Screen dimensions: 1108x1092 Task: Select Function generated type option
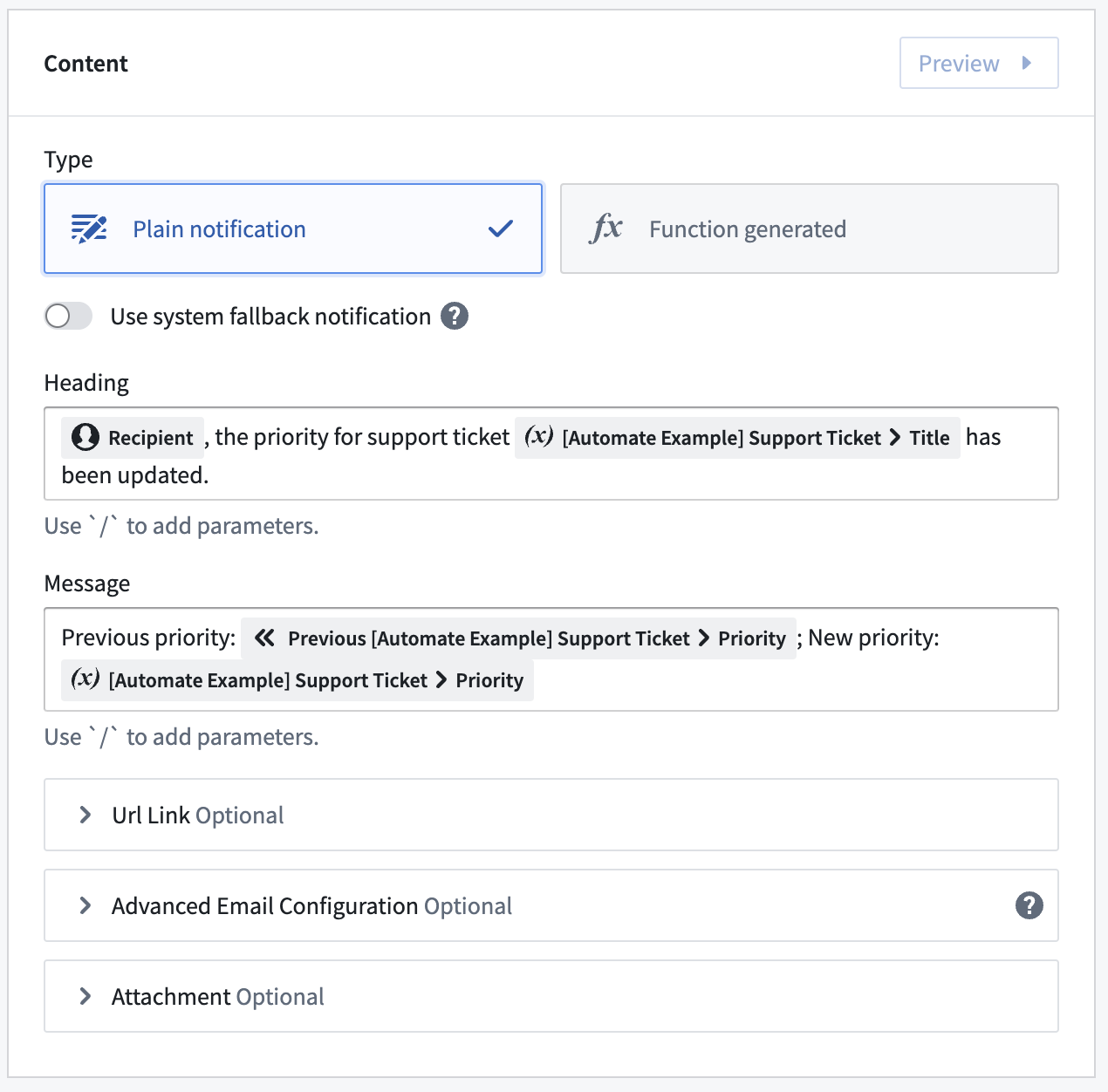pyautogui.click(x=810, y=229)
